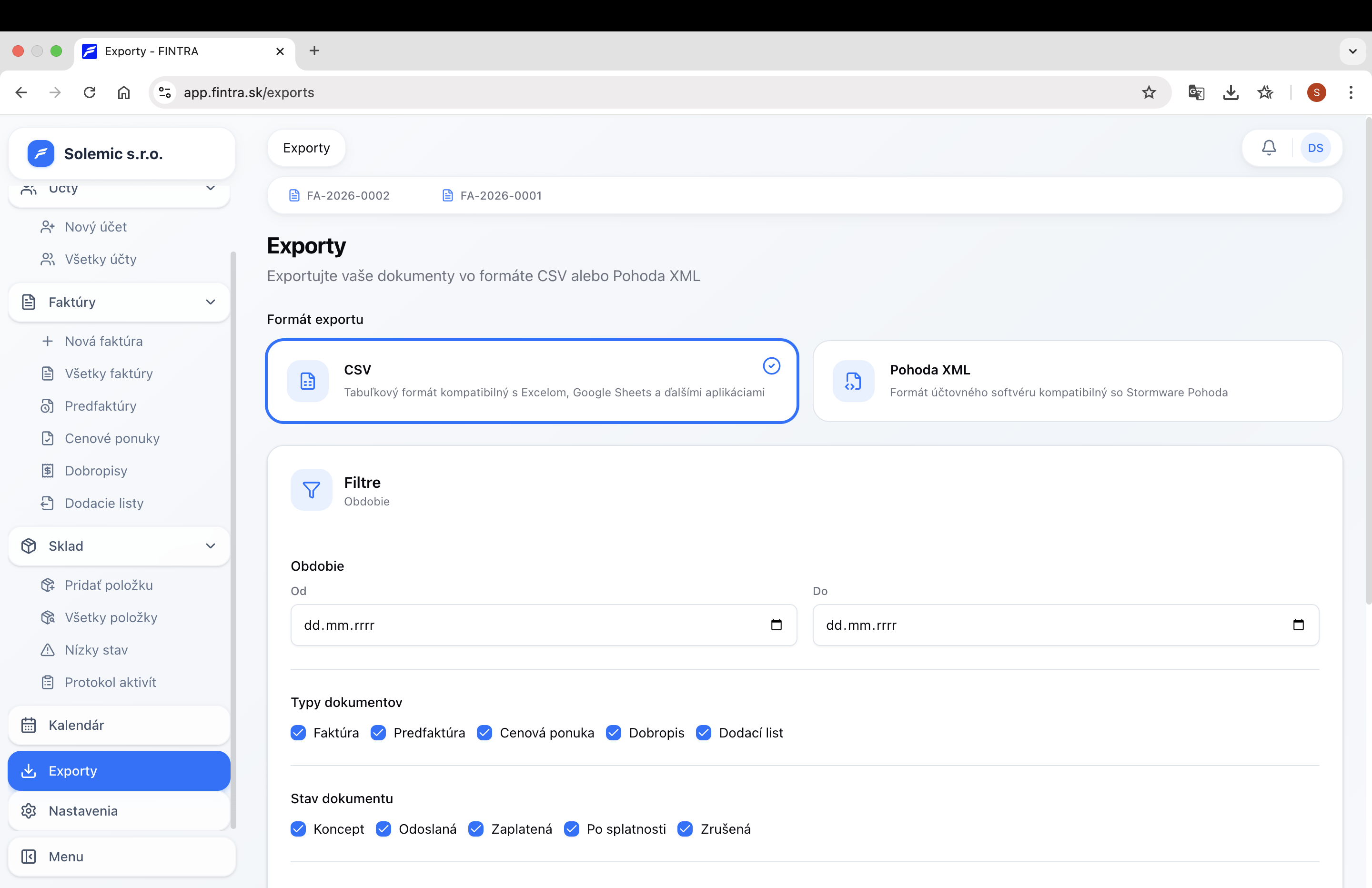Open the notifications bell icon
The image size is (1372, 888).
click(1268, 148)
